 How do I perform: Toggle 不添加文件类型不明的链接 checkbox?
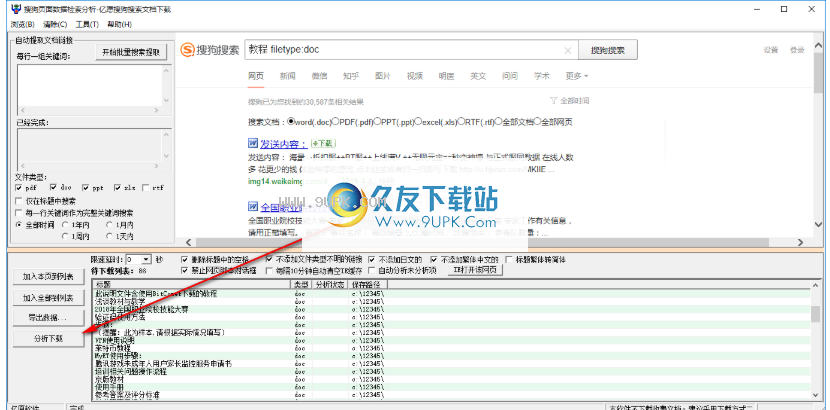tap(269, 260)
